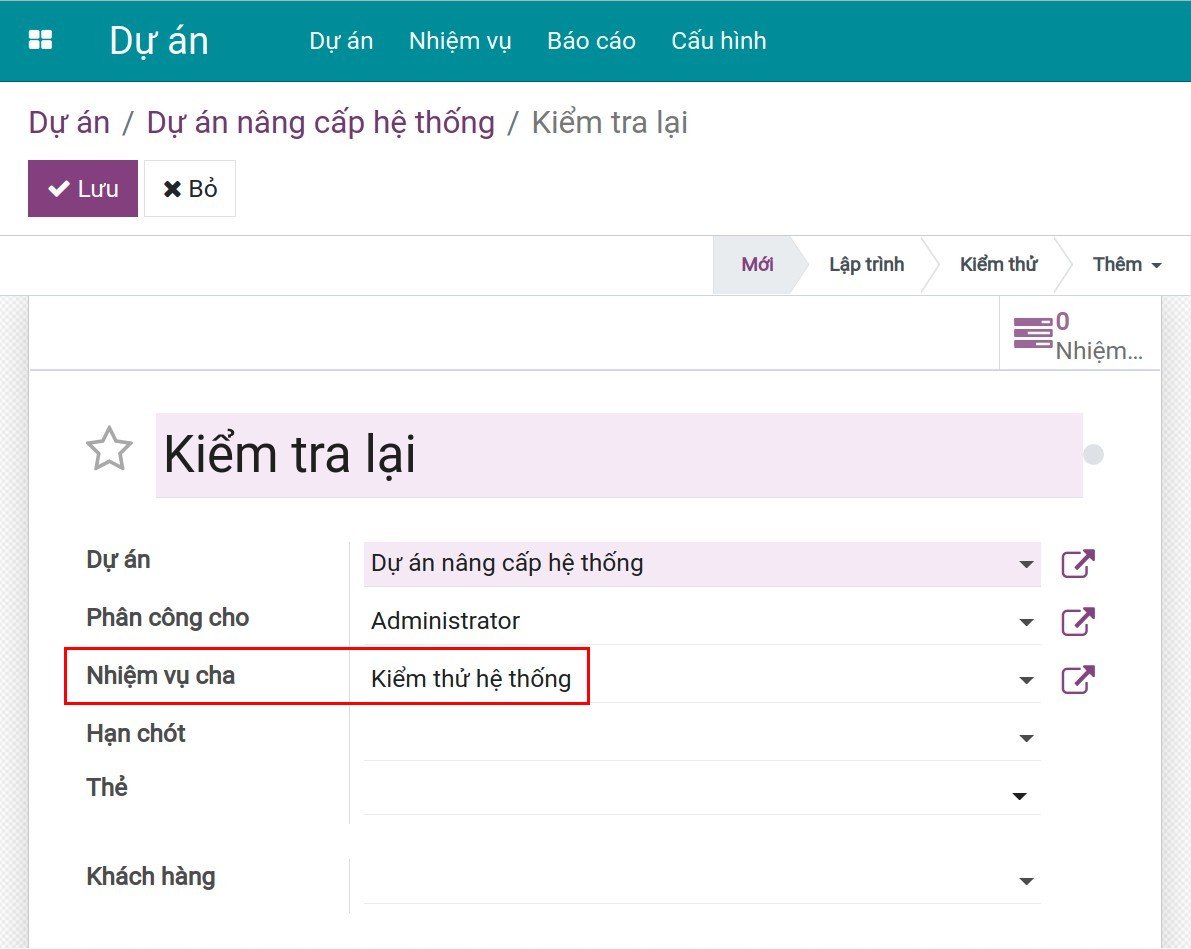1191x949 pixels.
Task: Expand the Thêm stage dropdown
Action: coord(1125,264)
